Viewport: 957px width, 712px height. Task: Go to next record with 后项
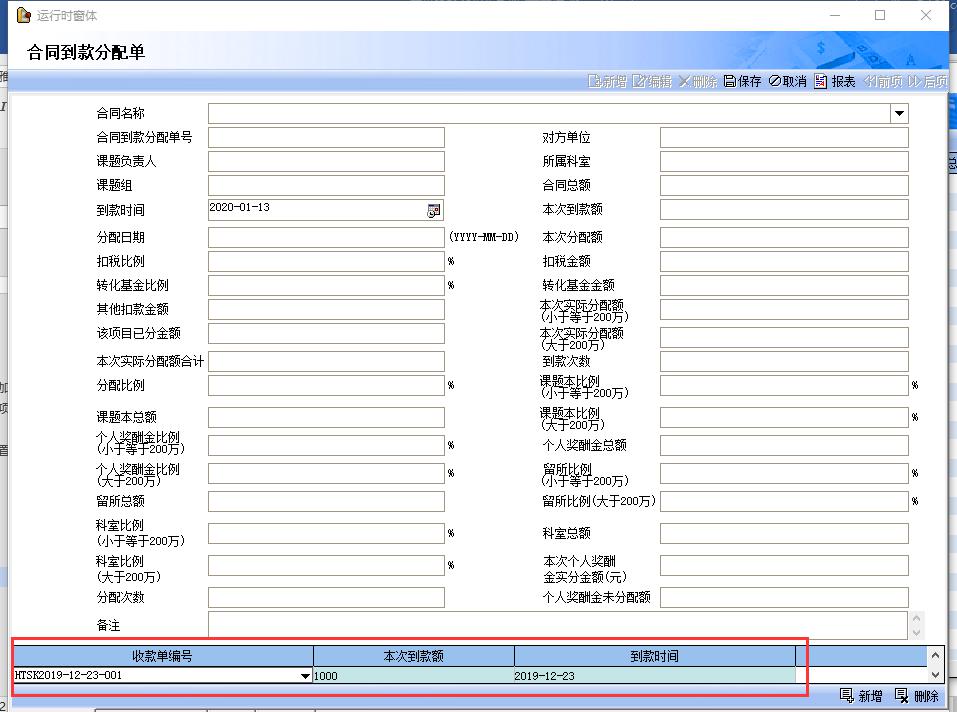(x=928, y=81)
